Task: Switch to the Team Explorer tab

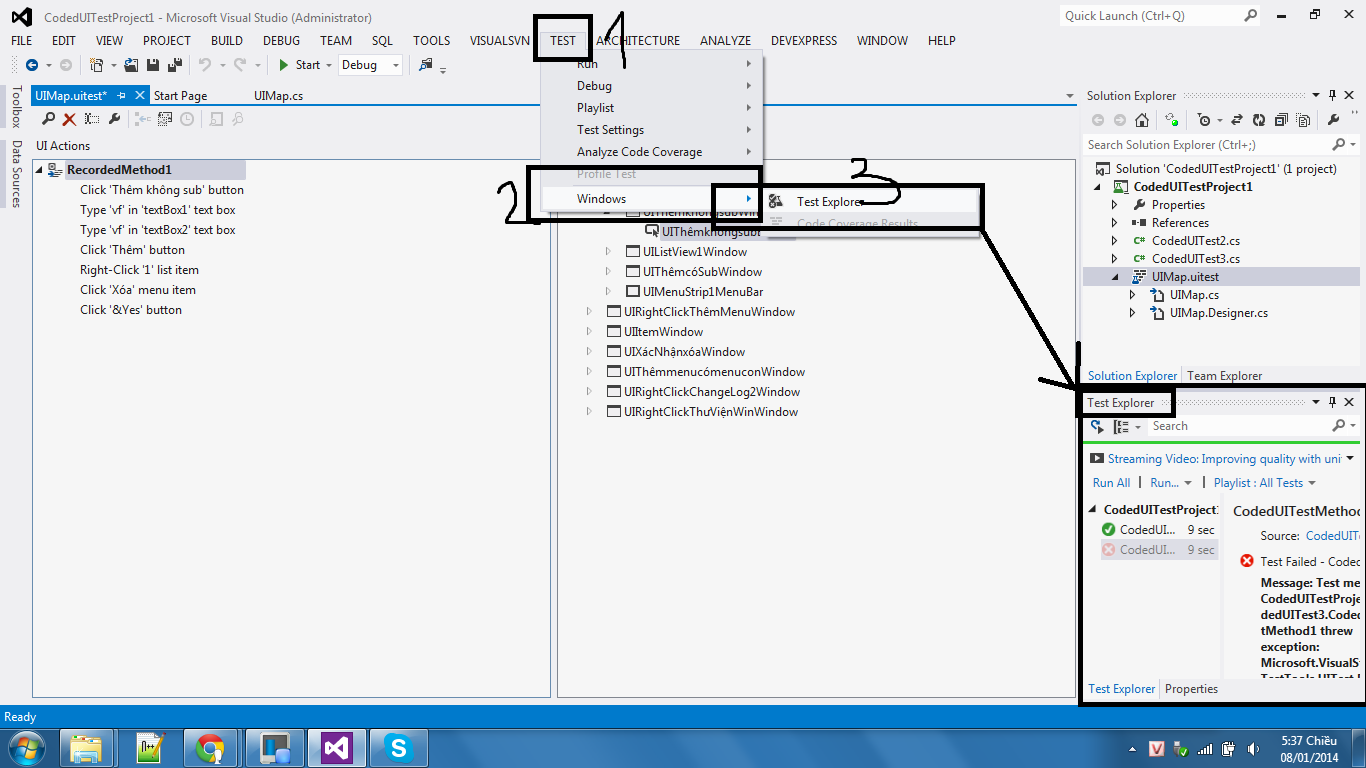Action: pyautogui.click(x=1224, y=376)
